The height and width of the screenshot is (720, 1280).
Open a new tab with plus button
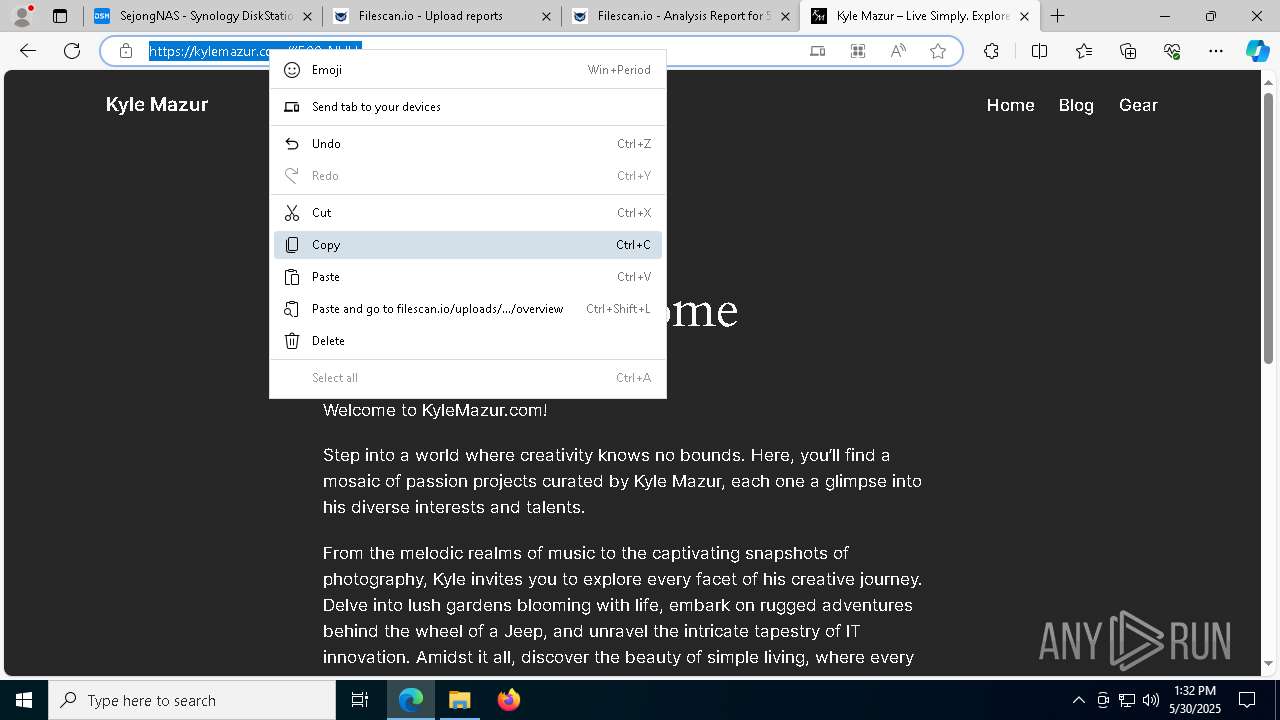tap(1057, 16)
